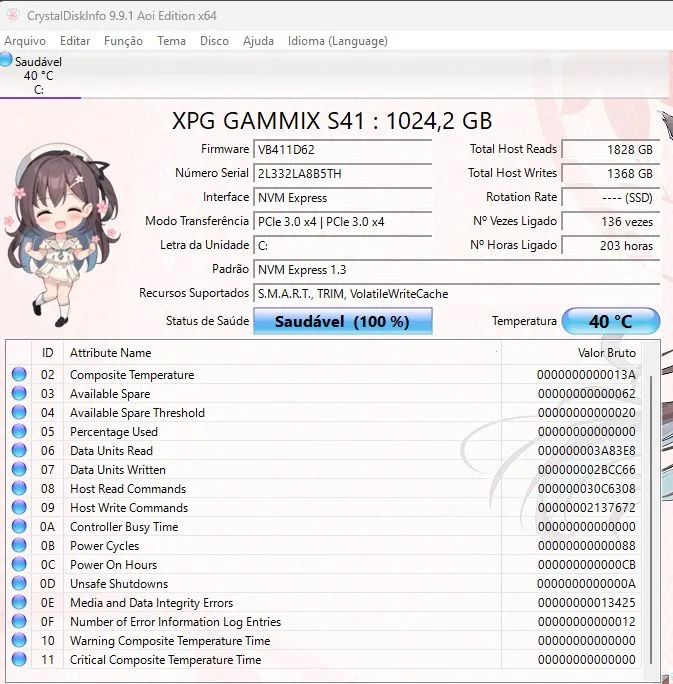Screen dimensions: 673x684
Task: Click the ID column header
Action: coord(48,352)
